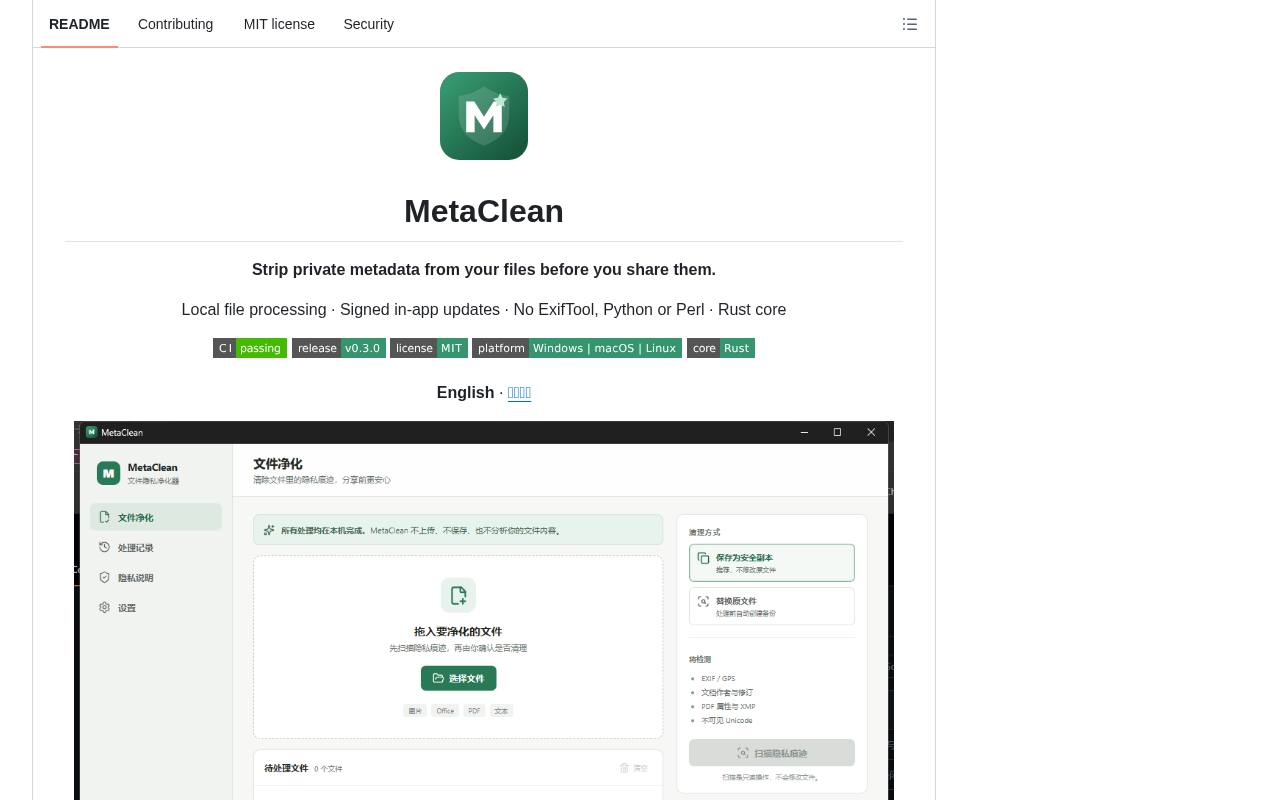
Task: Select 文件净化 in the app sidebar
Action: pos(156,517)
